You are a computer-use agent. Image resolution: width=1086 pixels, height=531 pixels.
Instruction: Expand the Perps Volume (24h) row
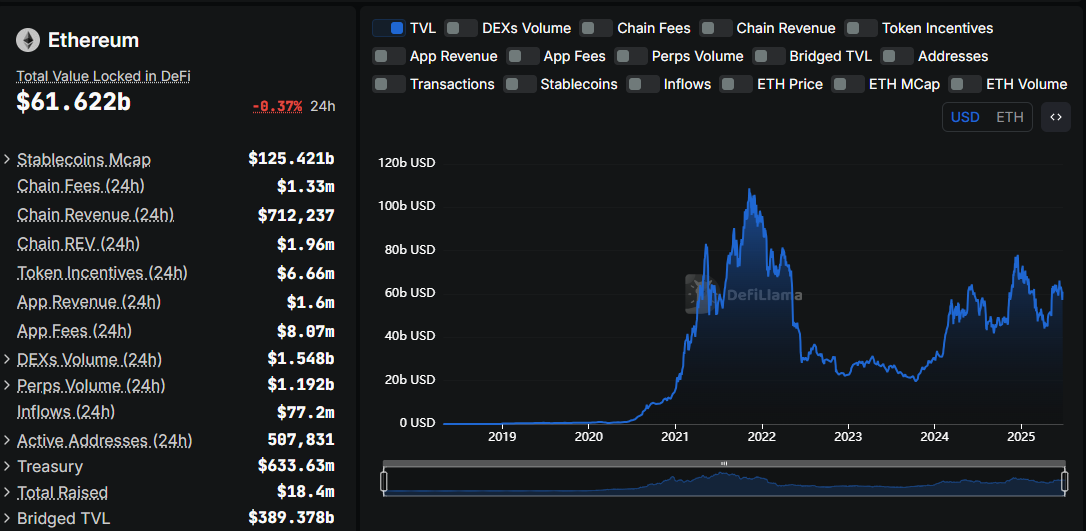point(7,384)
